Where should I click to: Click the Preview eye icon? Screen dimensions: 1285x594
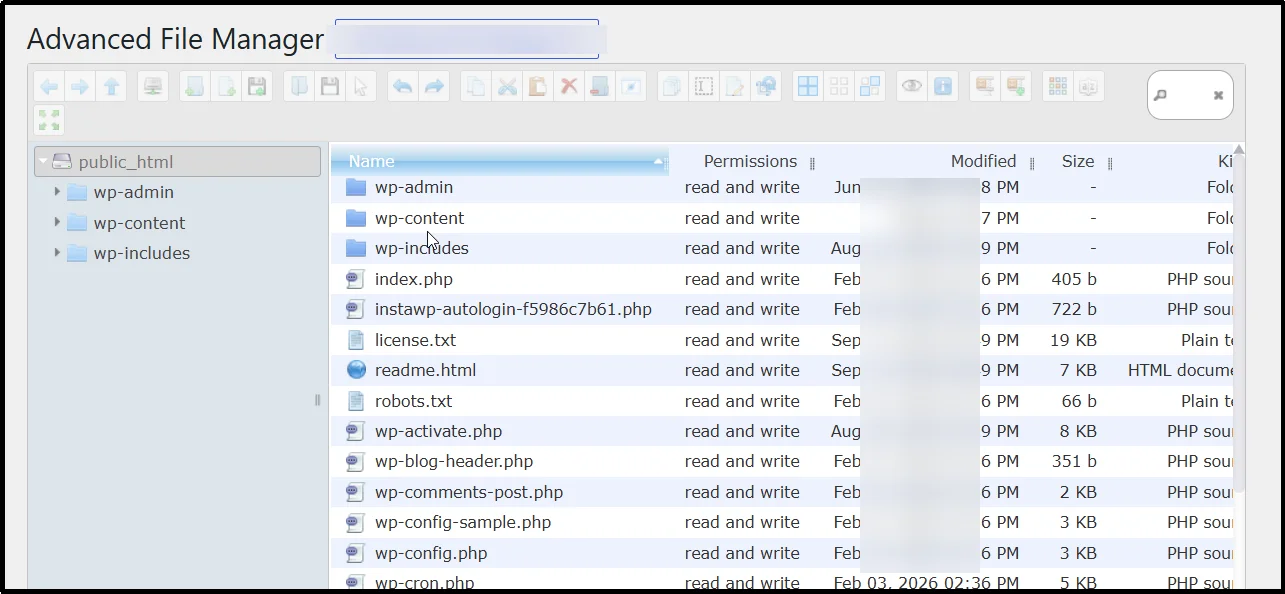pyautogui.click(x=911, y=87)
